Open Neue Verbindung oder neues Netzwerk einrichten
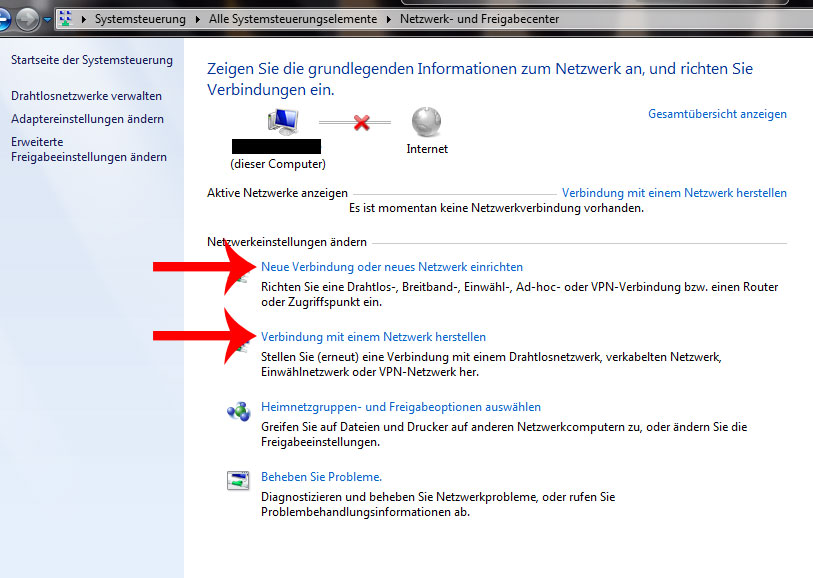813x578 pixels. [x=391, y=267]
